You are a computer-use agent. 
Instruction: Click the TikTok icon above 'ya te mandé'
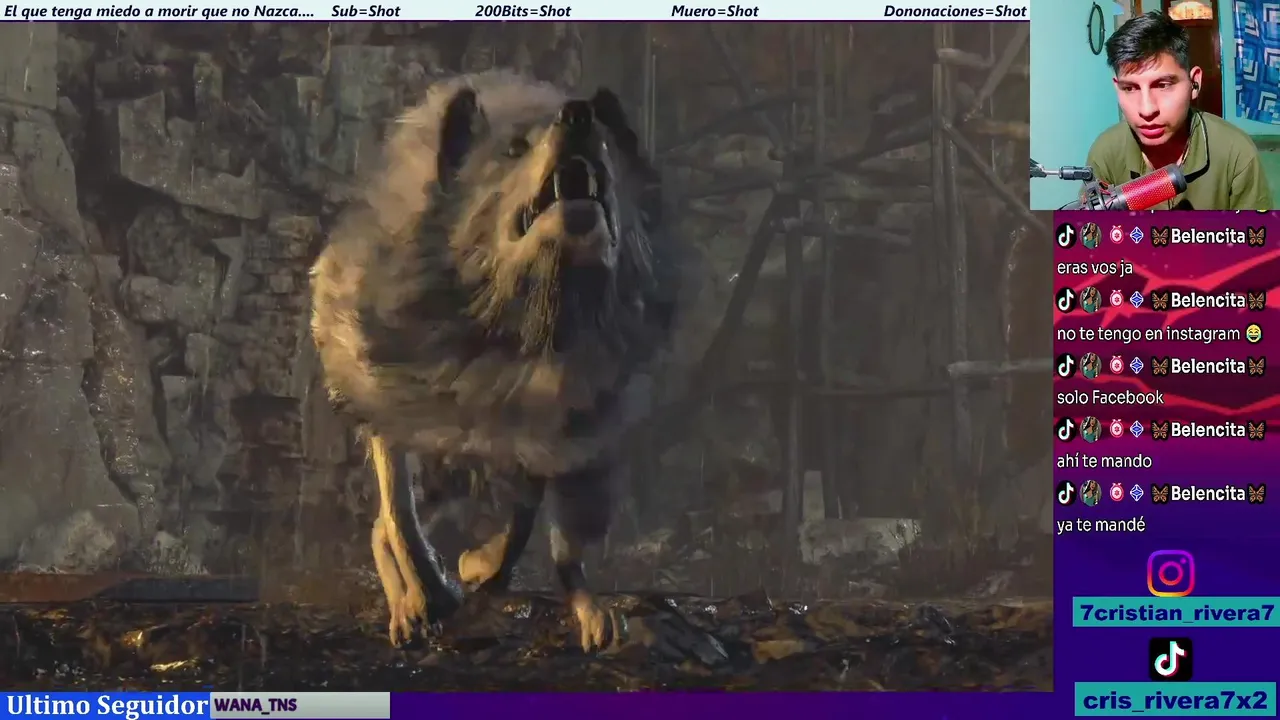(1066, 493)
